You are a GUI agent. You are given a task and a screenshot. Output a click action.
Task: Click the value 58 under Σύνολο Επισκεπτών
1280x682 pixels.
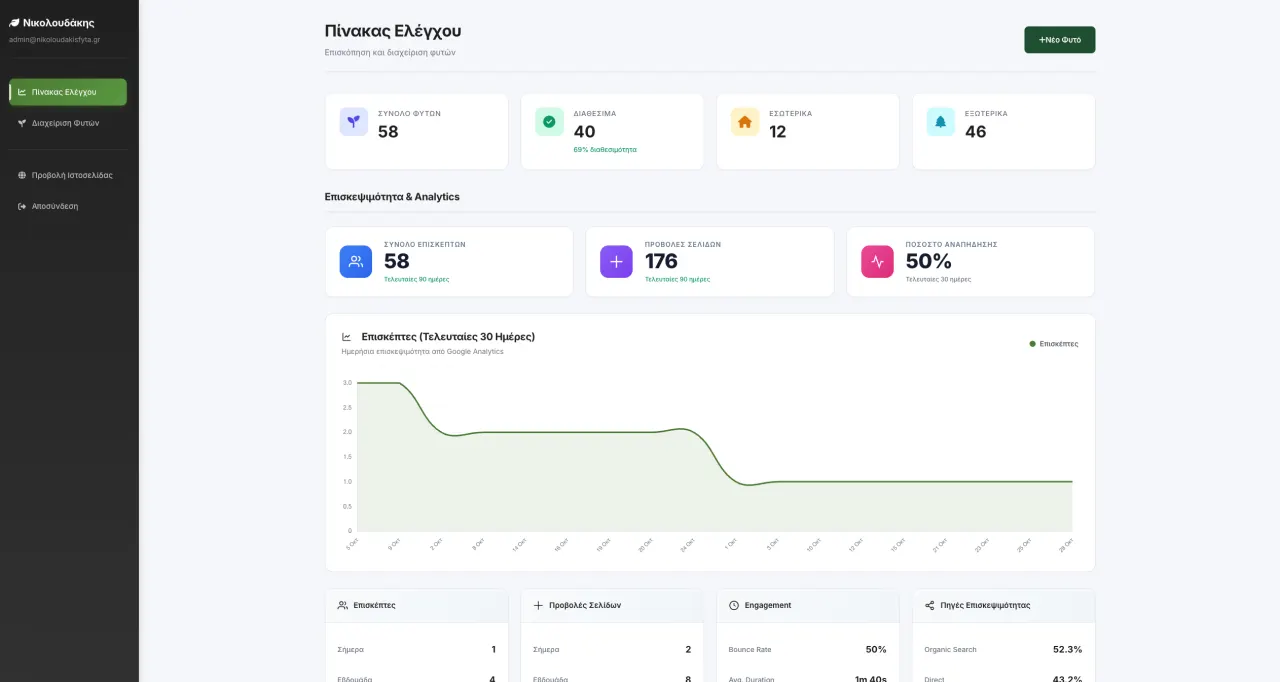[x=397, y=261]
